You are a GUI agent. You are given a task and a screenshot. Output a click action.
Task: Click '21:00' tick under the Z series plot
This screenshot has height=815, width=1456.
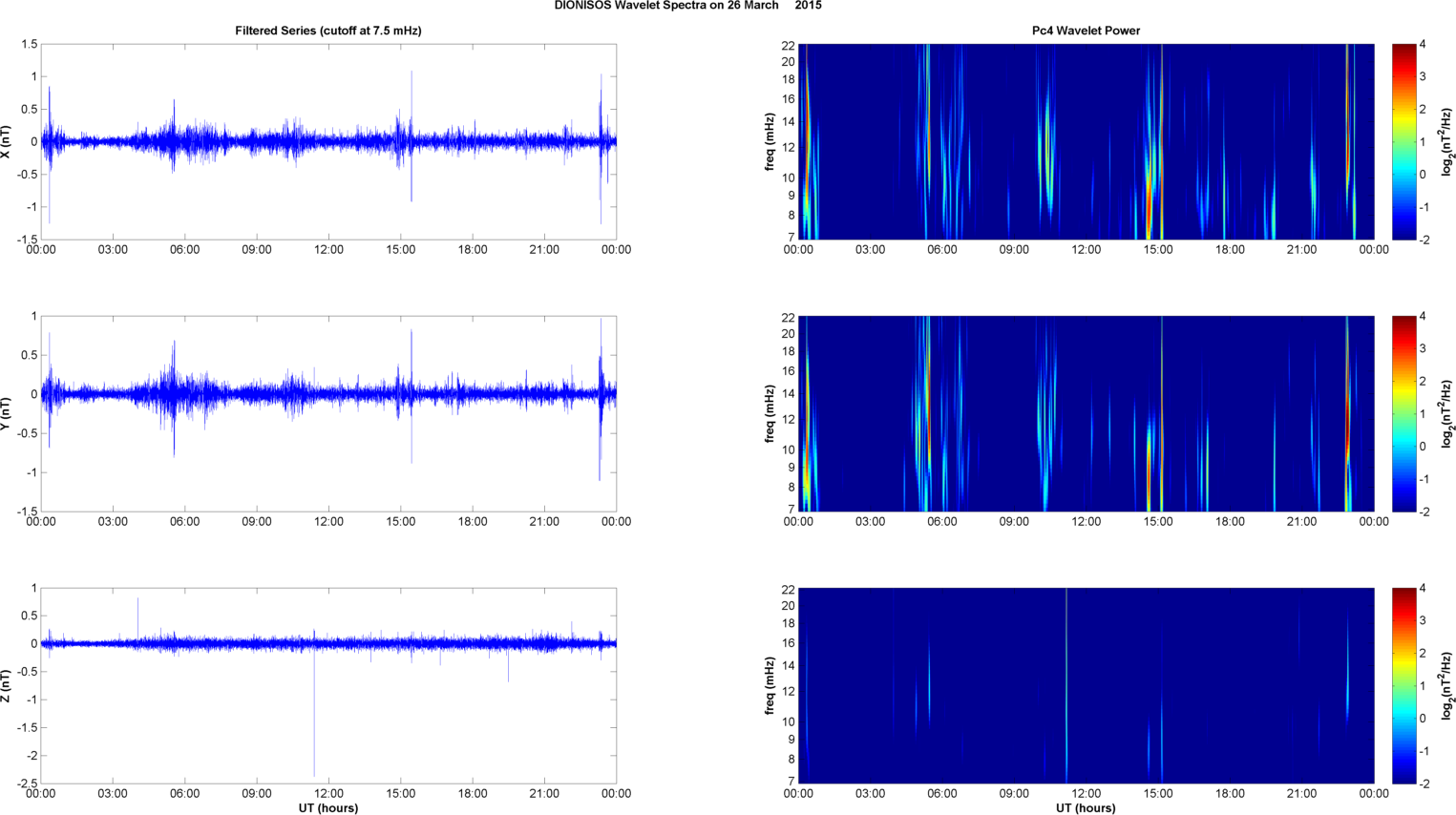[x=544, y=794]
